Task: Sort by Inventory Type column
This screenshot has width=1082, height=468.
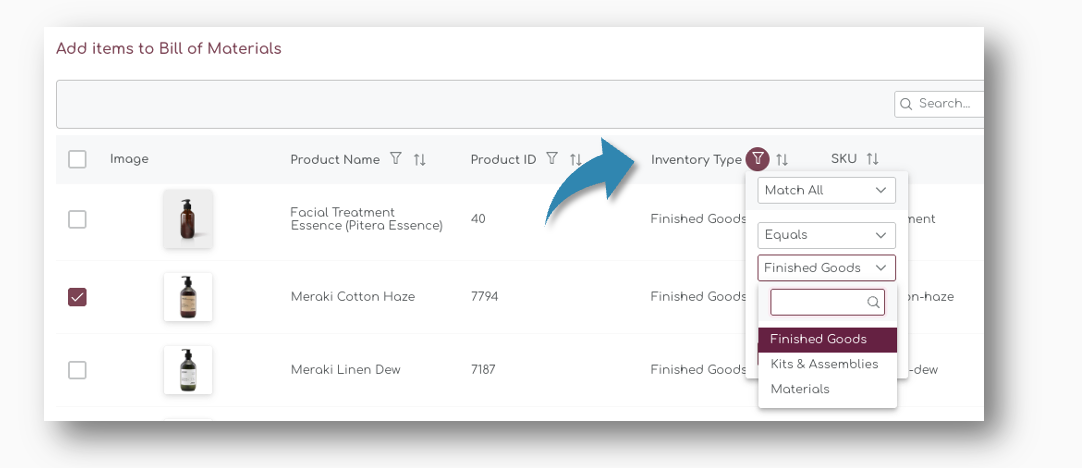Action: pyautogui.click(x=782, y=159)
